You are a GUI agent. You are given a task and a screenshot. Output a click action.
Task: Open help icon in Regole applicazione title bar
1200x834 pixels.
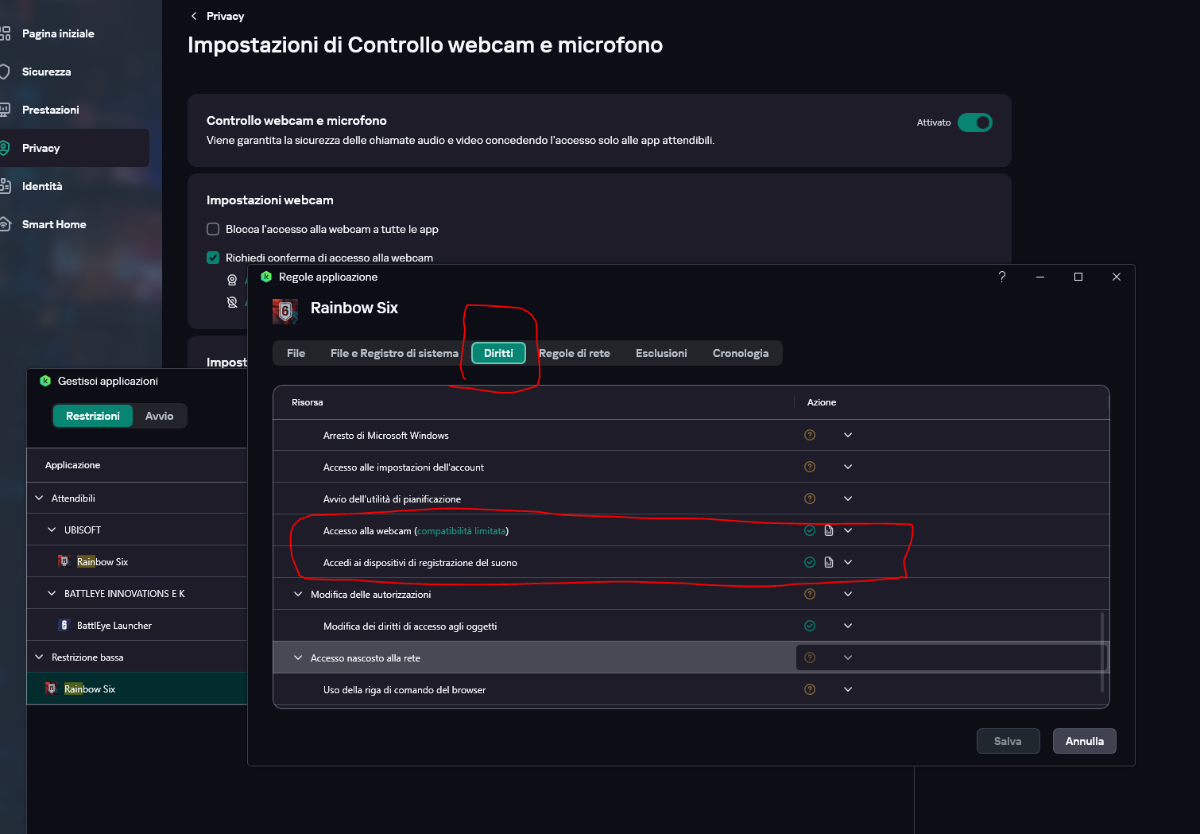click(x=1002, y=277)
